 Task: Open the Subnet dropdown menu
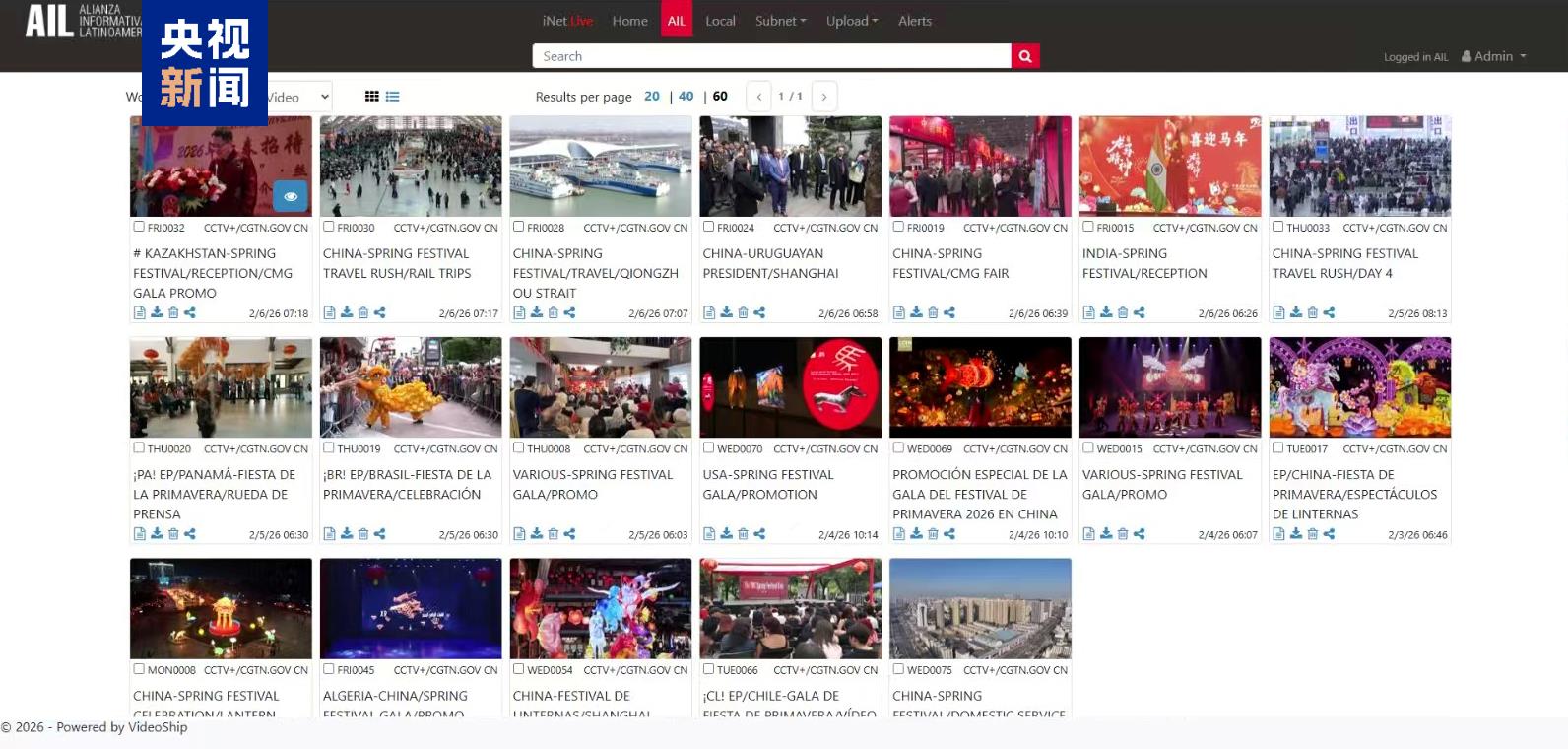click(x=780, y=21)
